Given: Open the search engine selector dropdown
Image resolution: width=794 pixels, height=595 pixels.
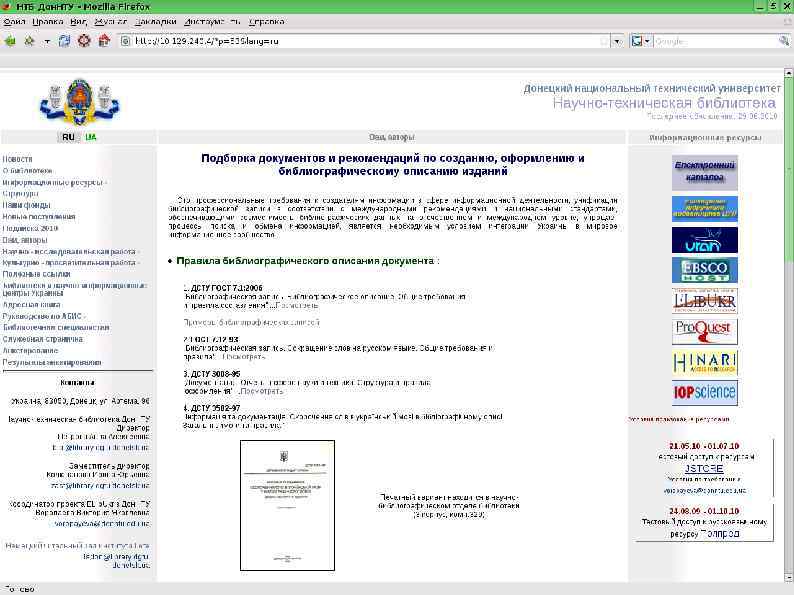Looking at the screenshot, I should (x=642, y=41).
